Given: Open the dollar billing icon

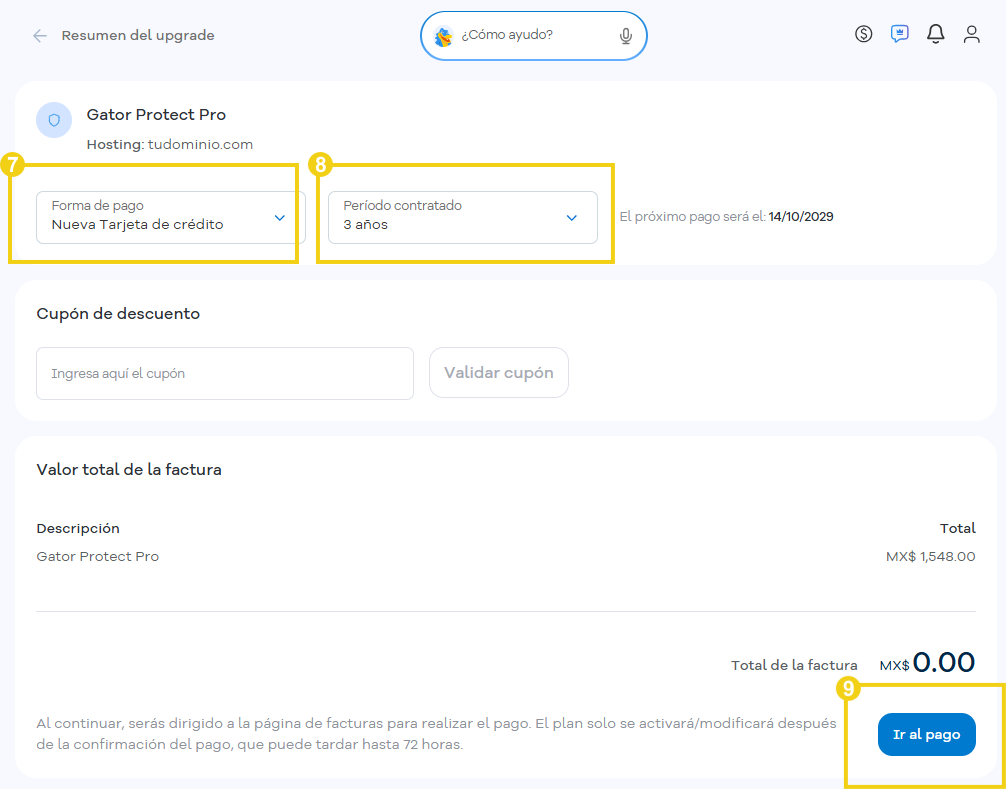Looking at the screenshot, I should (x=864, y=34).
